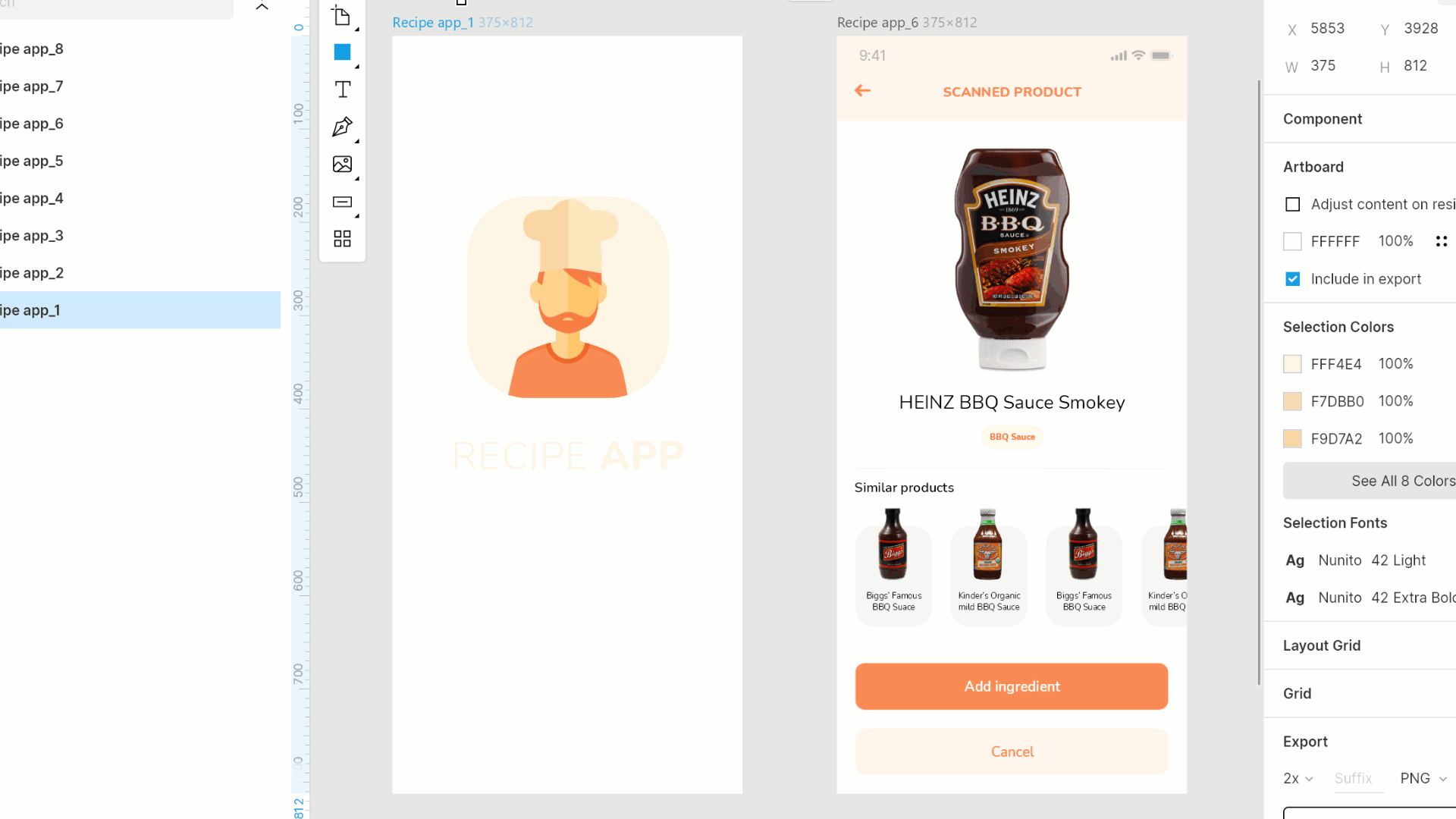Click the Y position field
The height and width of the screenshot is (819, 1456).
pyautogui.click(x=1421, y=29)
